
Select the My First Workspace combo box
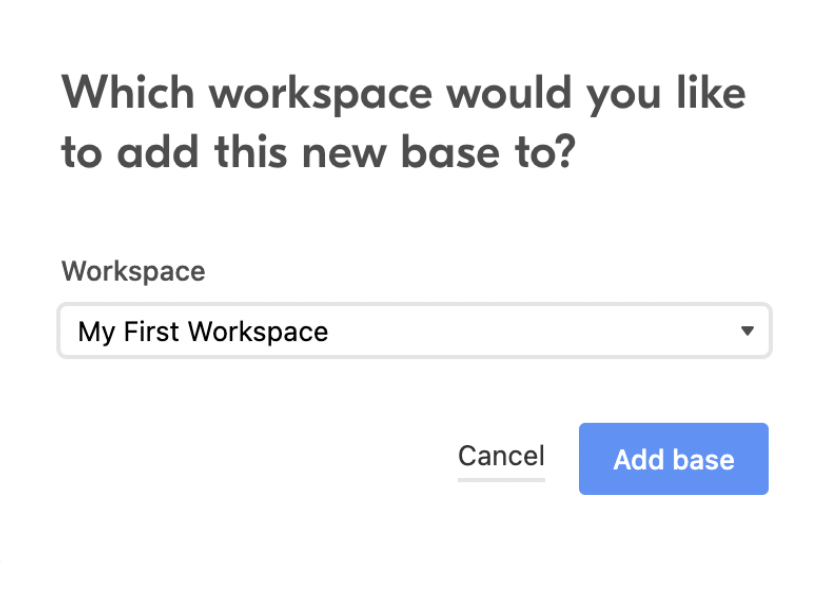414,331
